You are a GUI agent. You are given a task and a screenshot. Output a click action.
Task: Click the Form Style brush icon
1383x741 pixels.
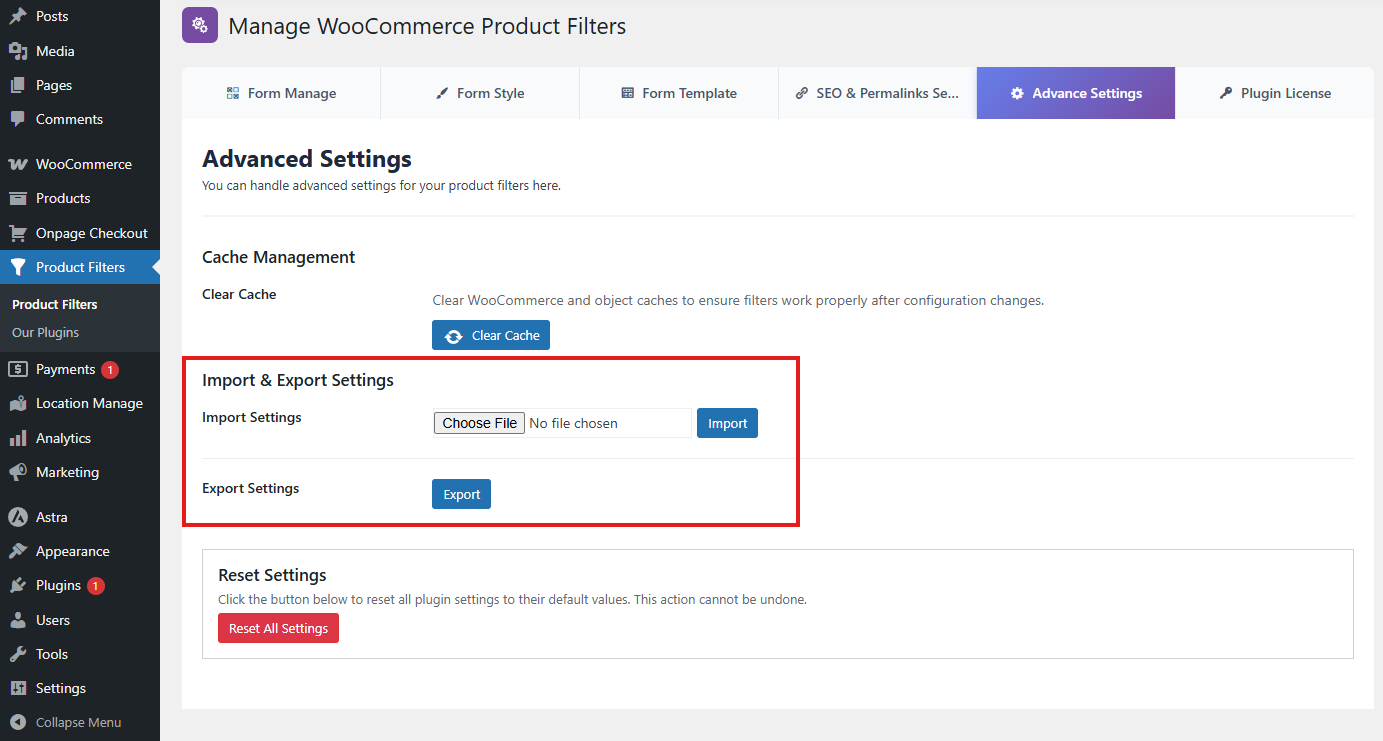(442, 93)
